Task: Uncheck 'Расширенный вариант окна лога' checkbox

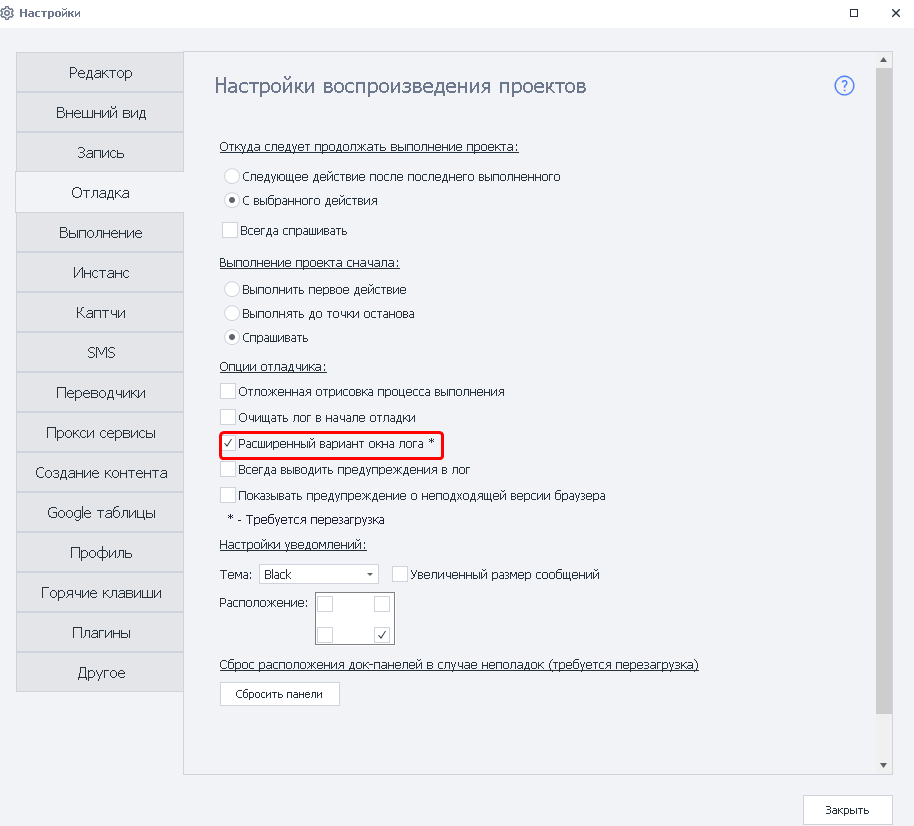Action: [x=229, y=442]
